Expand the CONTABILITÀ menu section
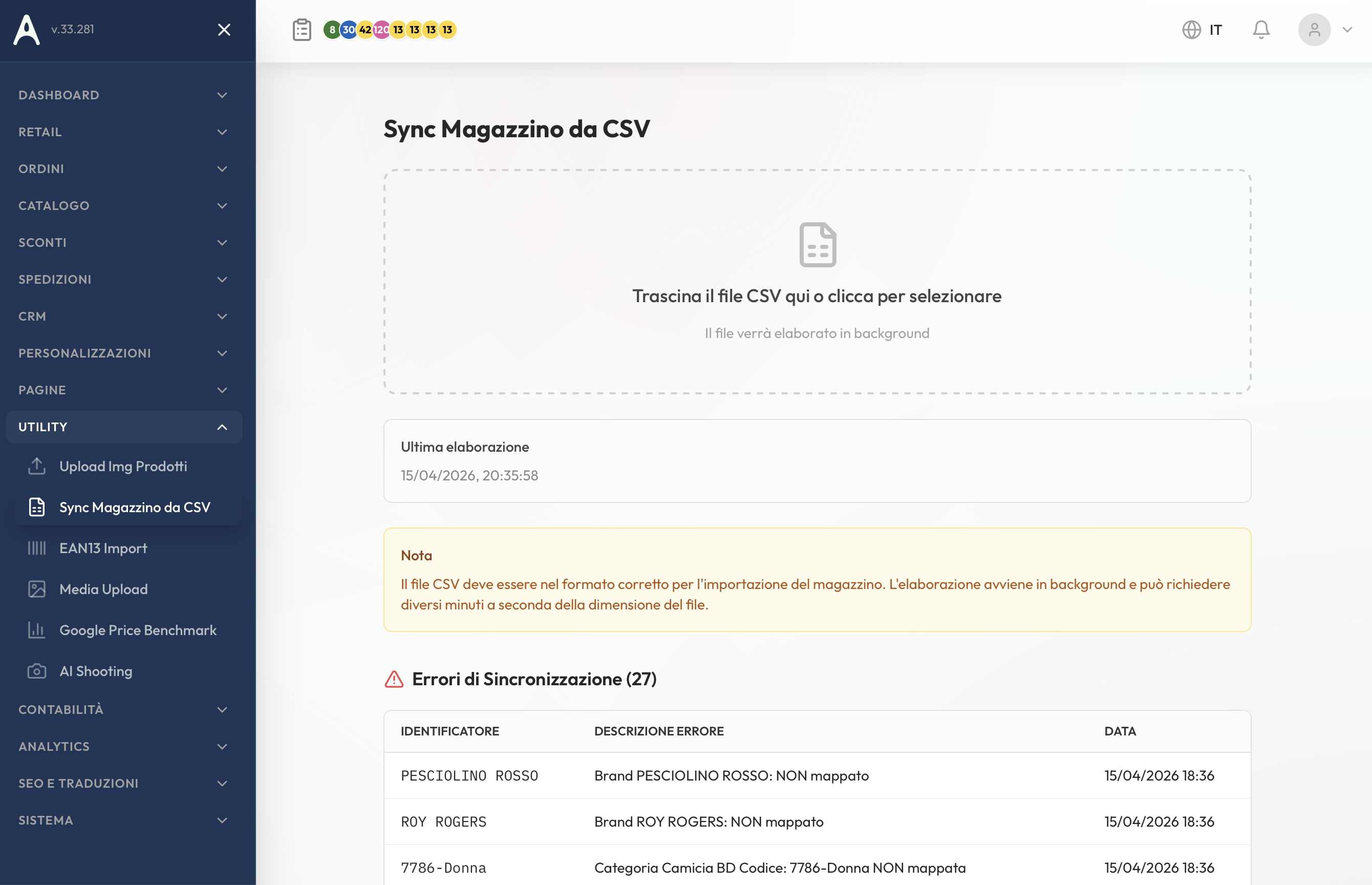This screenshot has width=1372, height=885. coord(124,709)
